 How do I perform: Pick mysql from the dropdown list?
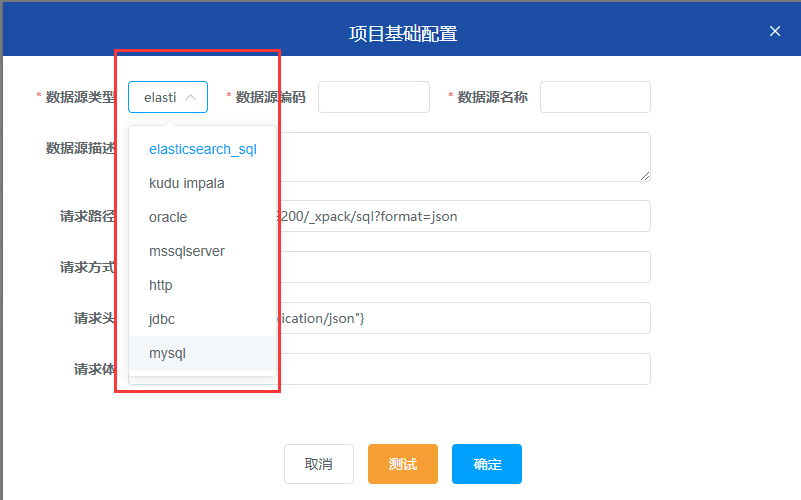167,353
